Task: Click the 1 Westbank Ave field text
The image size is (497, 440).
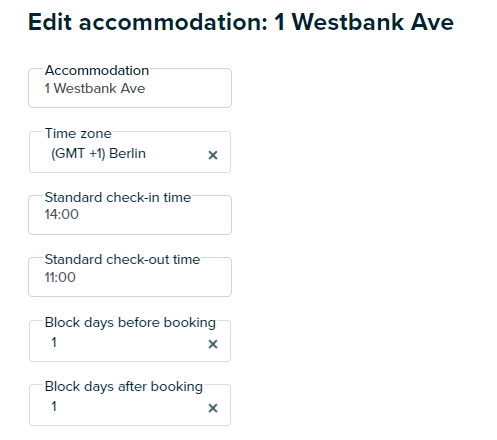Action: coord(95,88)
